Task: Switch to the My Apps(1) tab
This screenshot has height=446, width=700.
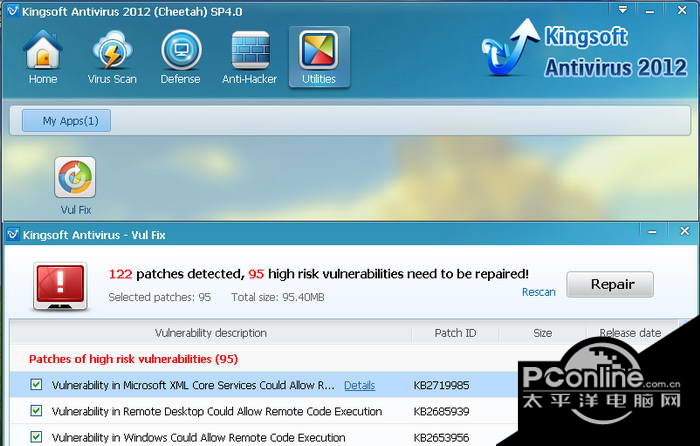Action: 67,121
